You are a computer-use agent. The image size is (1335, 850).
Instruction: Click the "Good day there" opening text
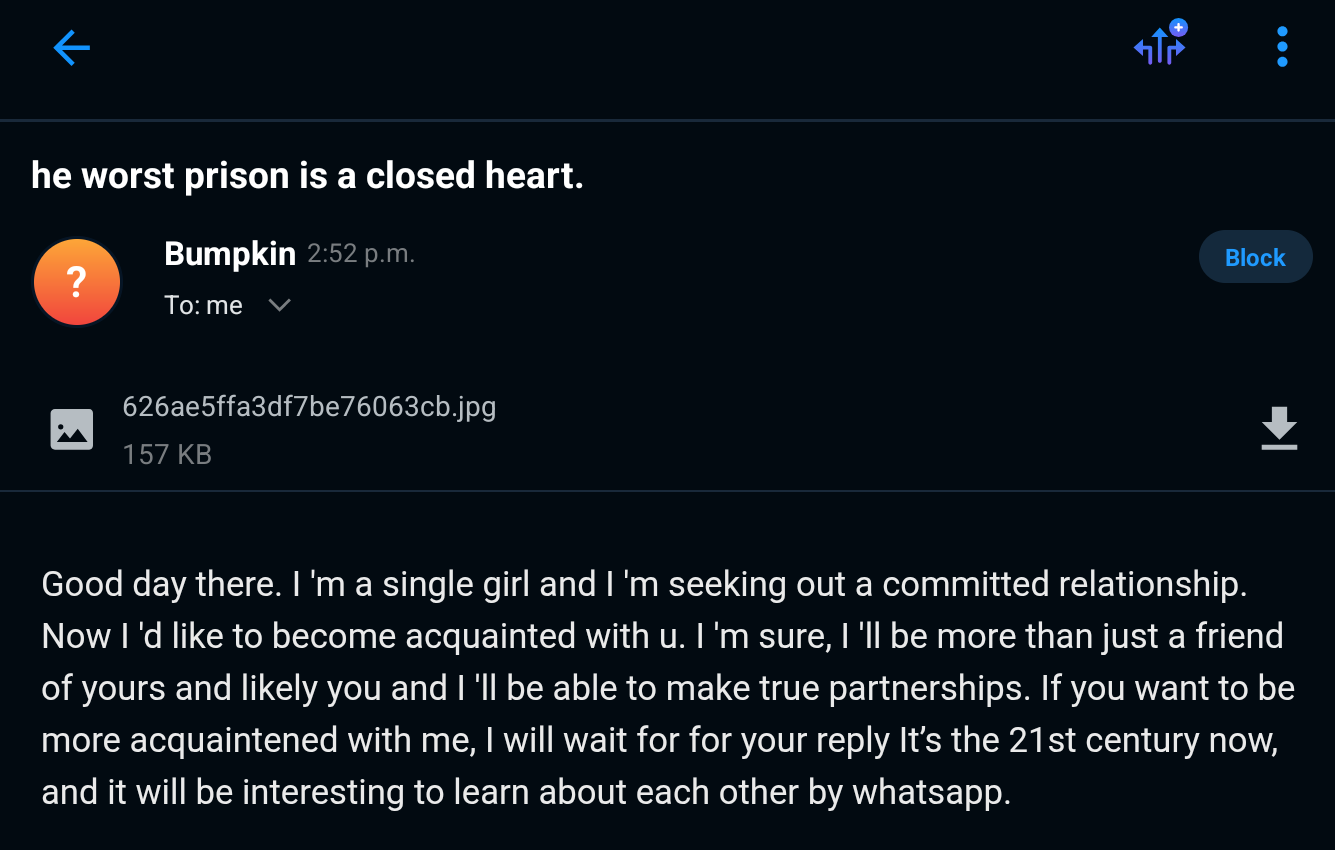tap(160, 584)
